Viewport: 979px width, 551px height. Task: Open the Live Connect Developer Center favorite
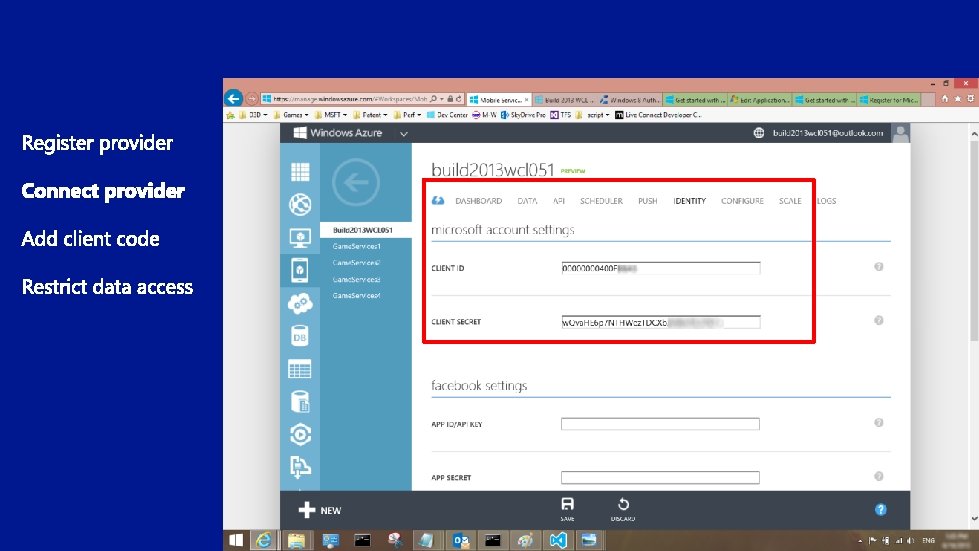pos(658,115)
